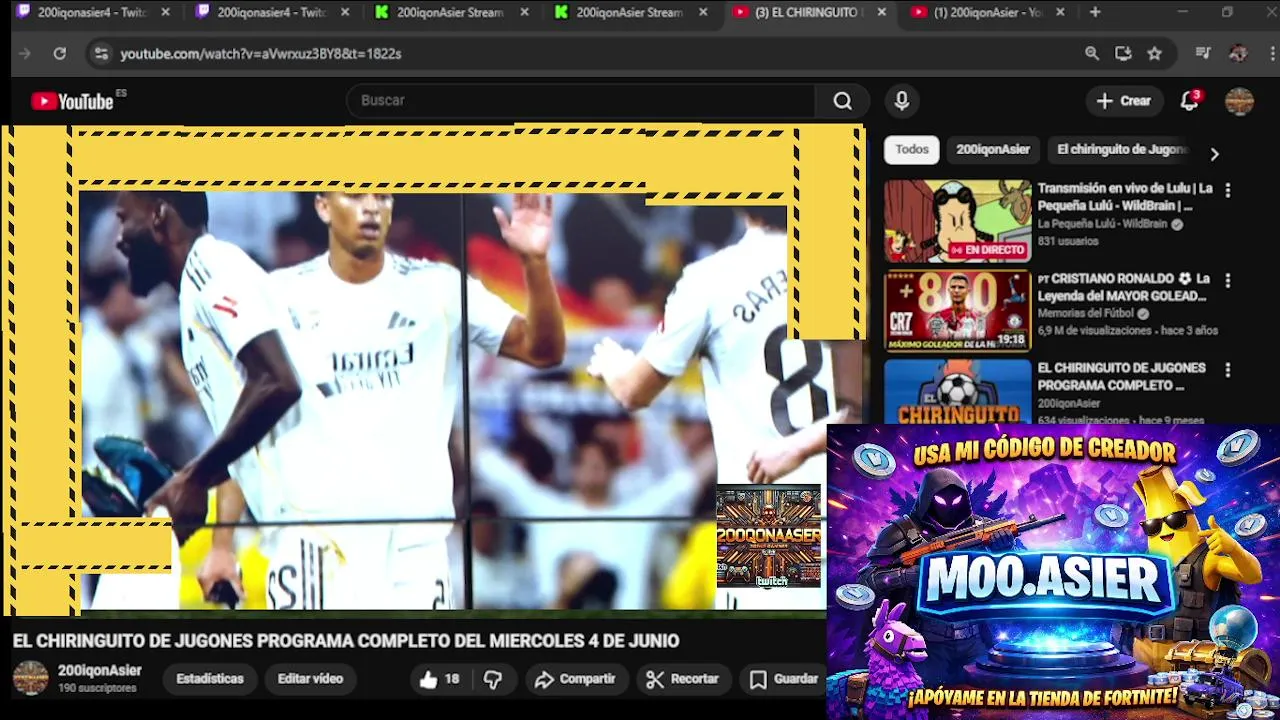Open the 200iqonAsier channel avatar below video
This screenshot has width=1280, height=720.
30,678
